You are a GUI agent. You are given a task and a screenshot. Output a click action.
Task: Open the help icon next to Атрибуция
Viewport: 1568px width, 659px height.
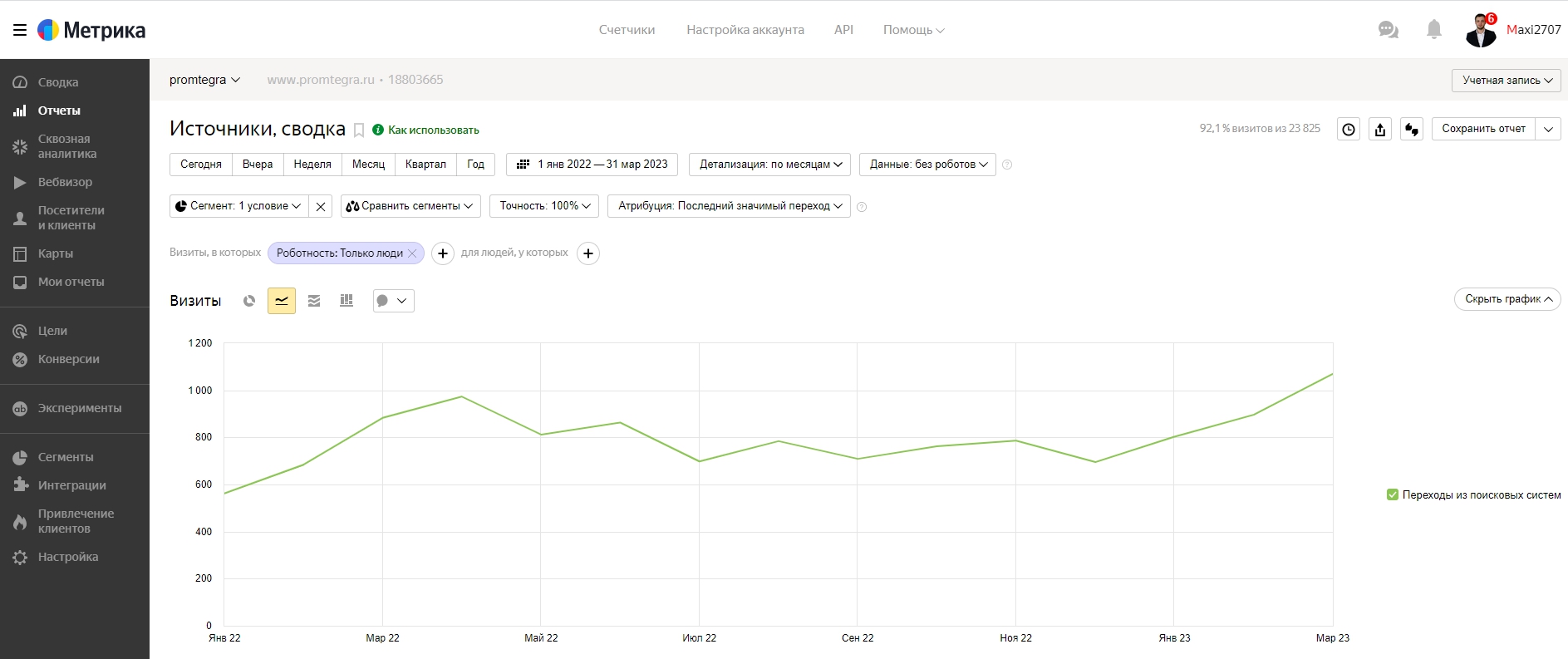(862, 207)
